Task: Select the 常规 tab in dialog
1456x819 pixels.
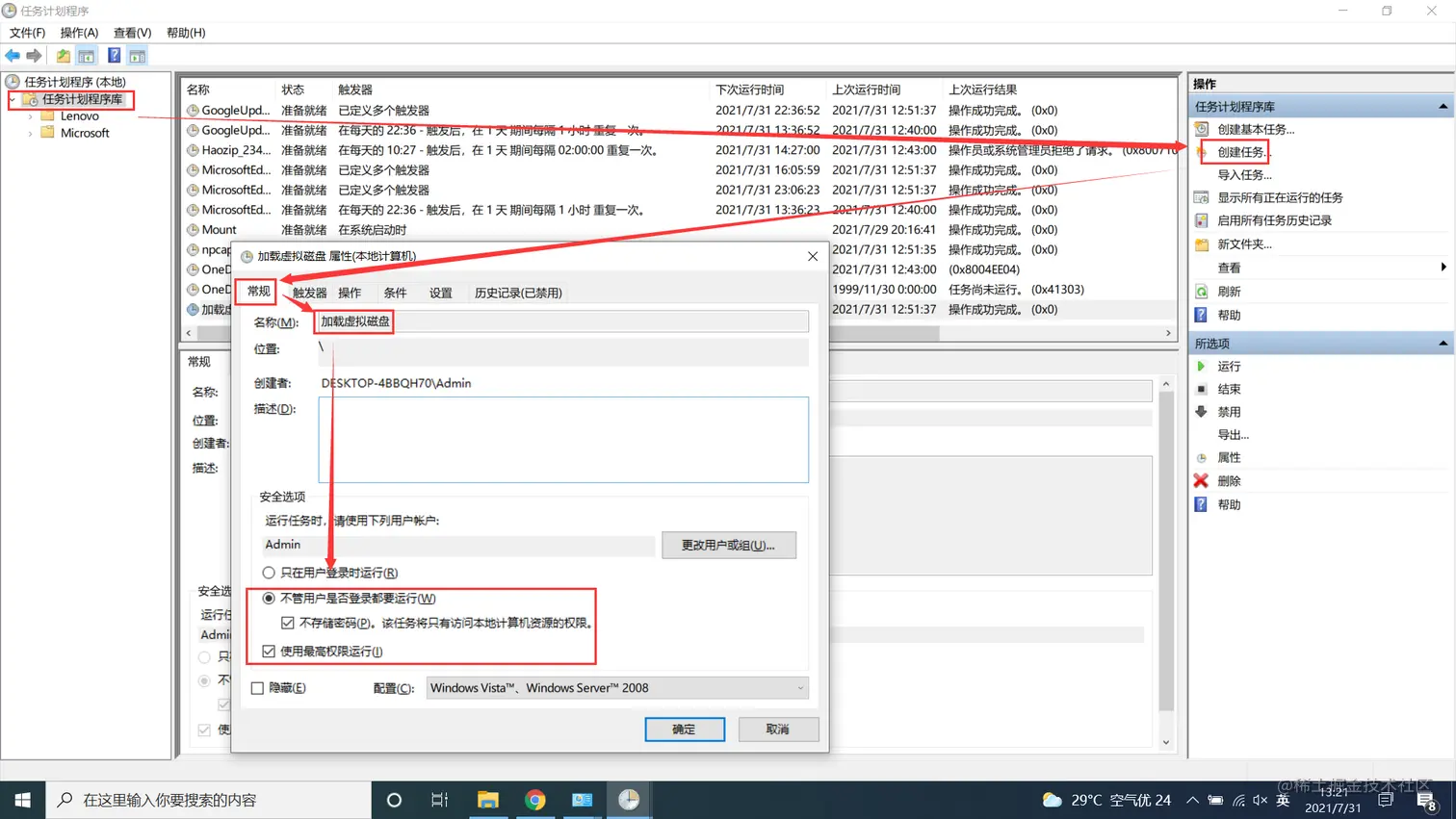Action: [258, 291]
